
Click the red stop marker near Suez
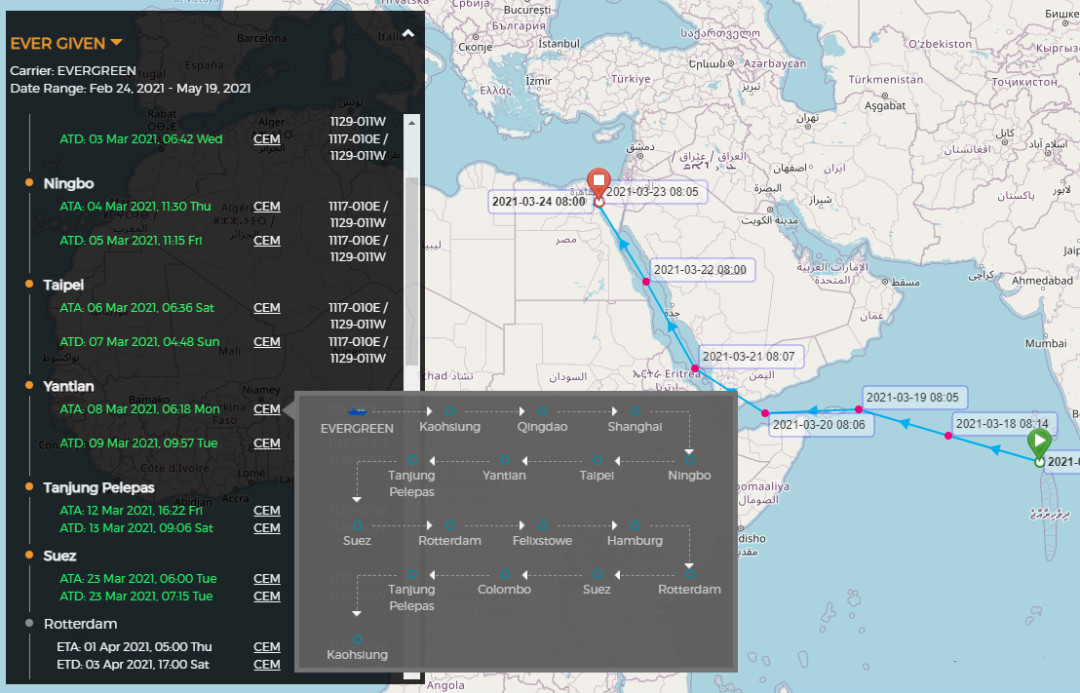[x=597, y=181]
